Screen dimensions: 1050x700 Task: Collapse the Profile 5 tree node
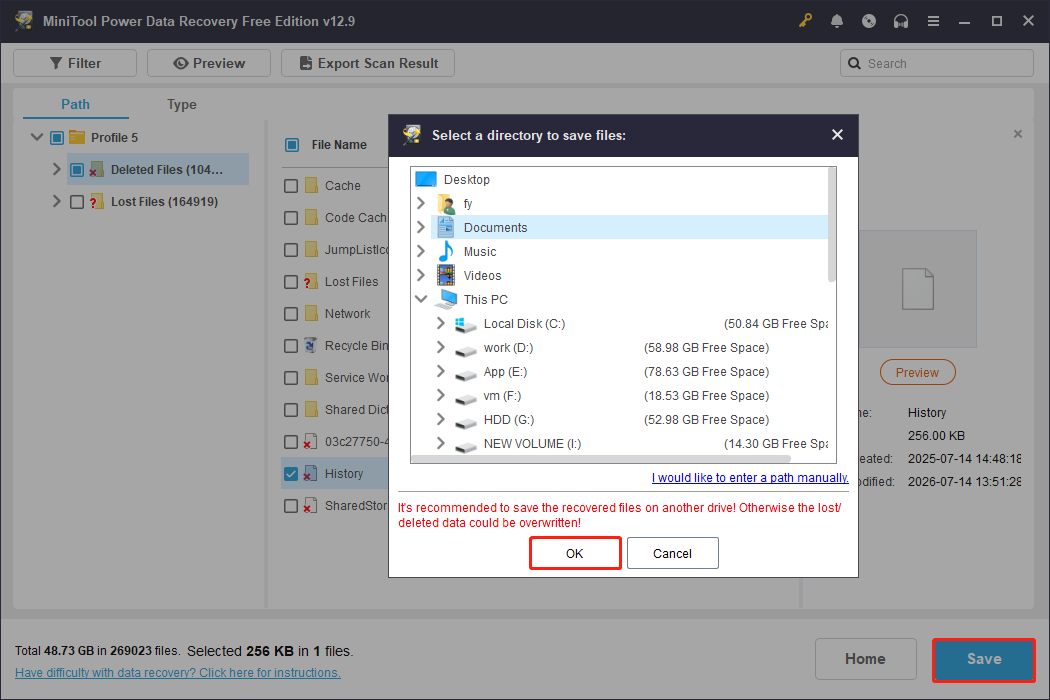point(37,137)
